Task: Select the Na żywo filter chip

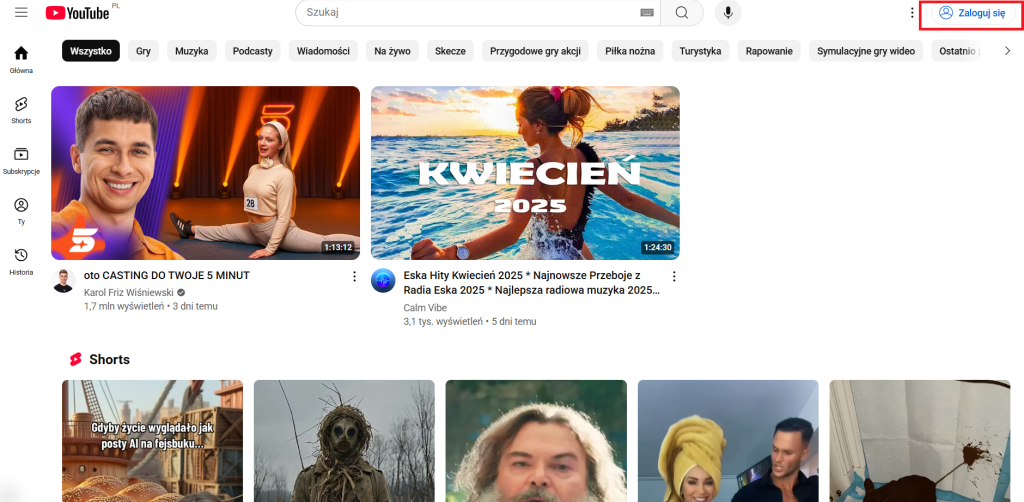Action: [392, 51]
